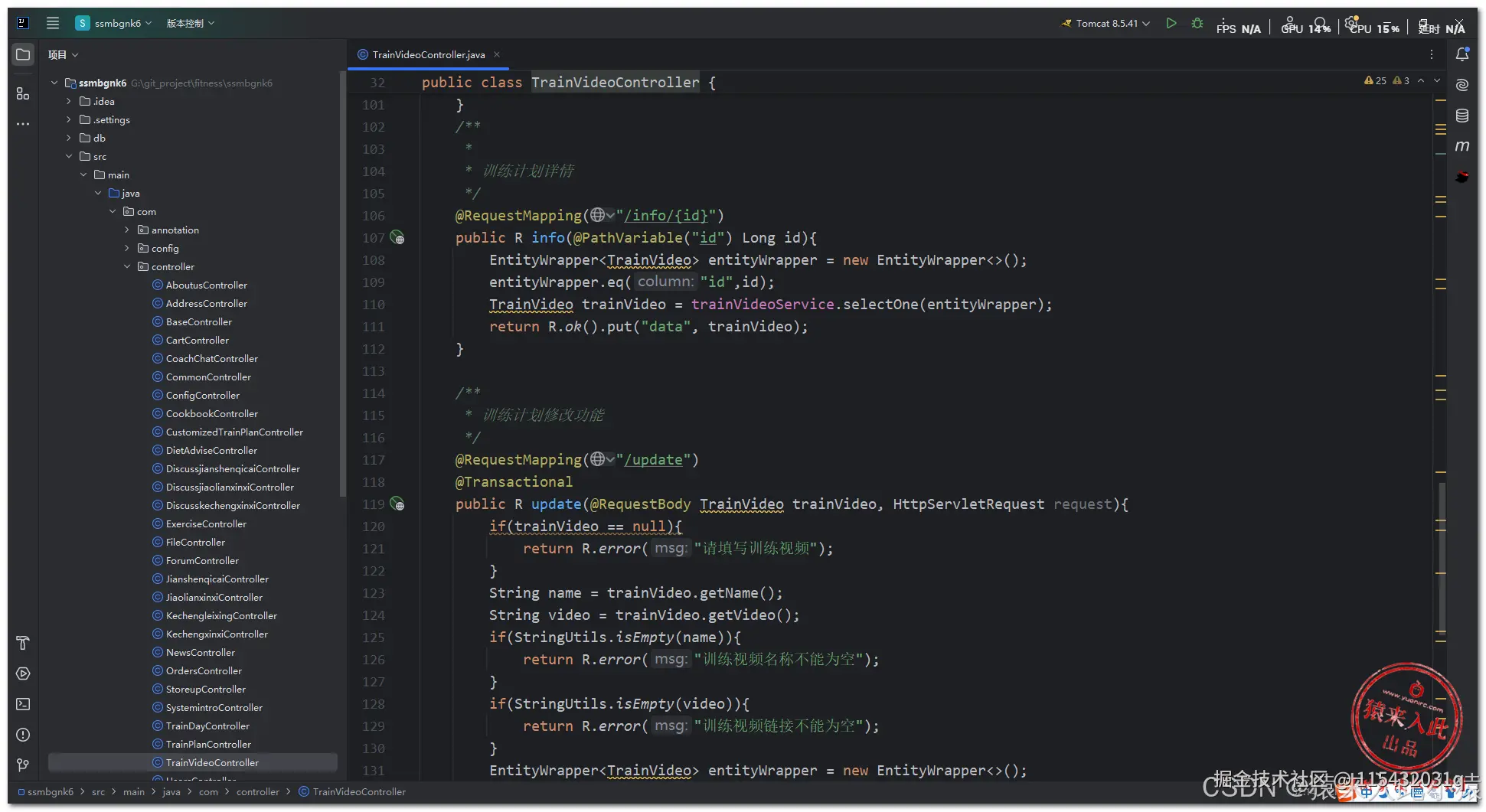Open the 25 warnings inspection indicator
The height and width of the screenshot is (812, 1486).
1375,80
